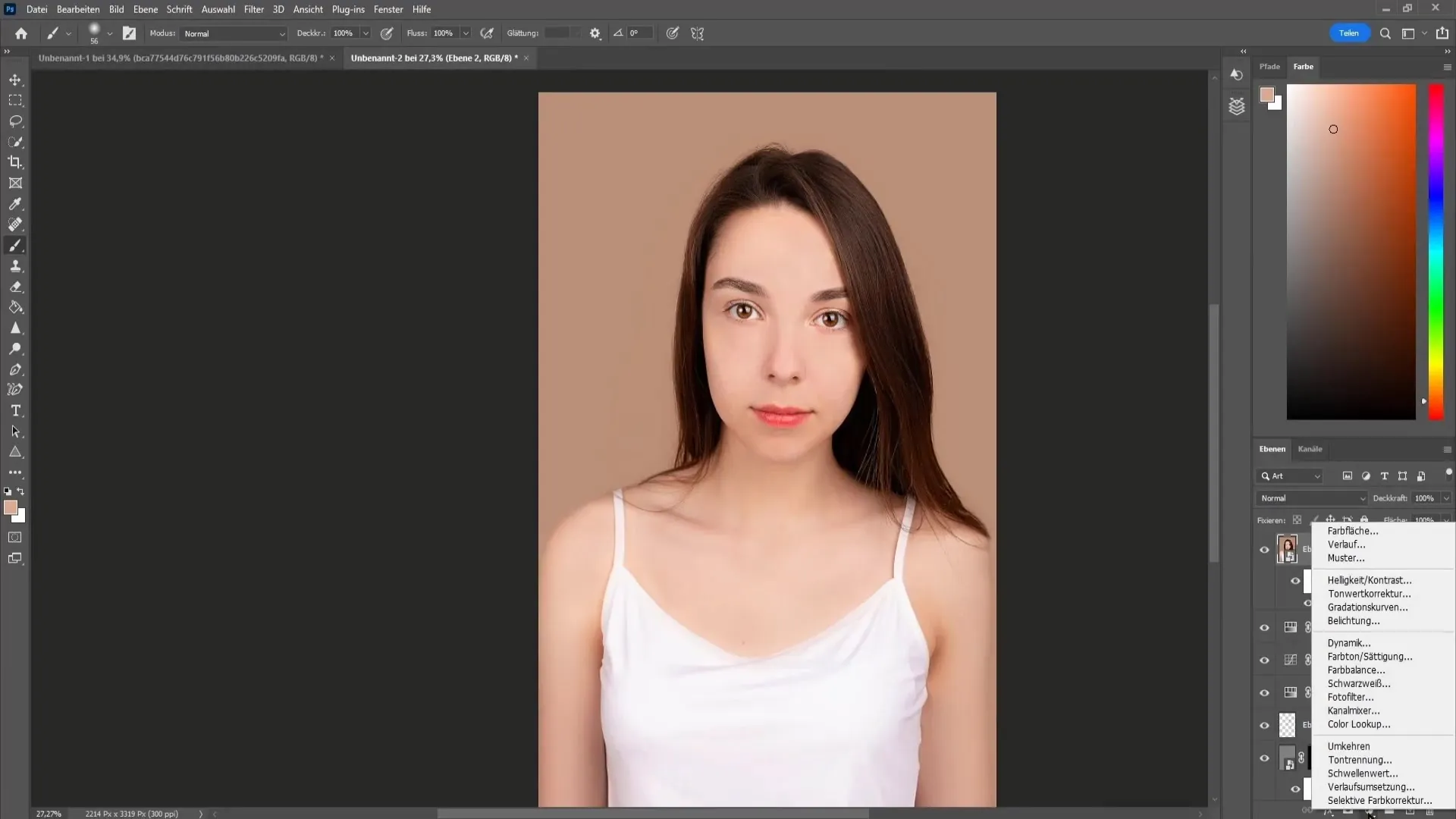
Task: Filter layers by pixel layers icon
Action: coord(1348,476)
